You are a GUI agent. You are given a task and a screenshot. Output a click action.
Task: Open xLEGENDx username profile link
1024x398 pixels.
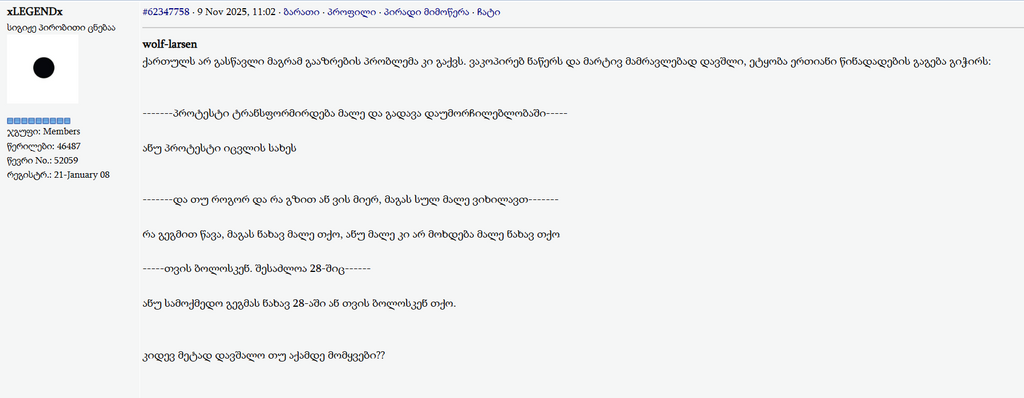35,12
